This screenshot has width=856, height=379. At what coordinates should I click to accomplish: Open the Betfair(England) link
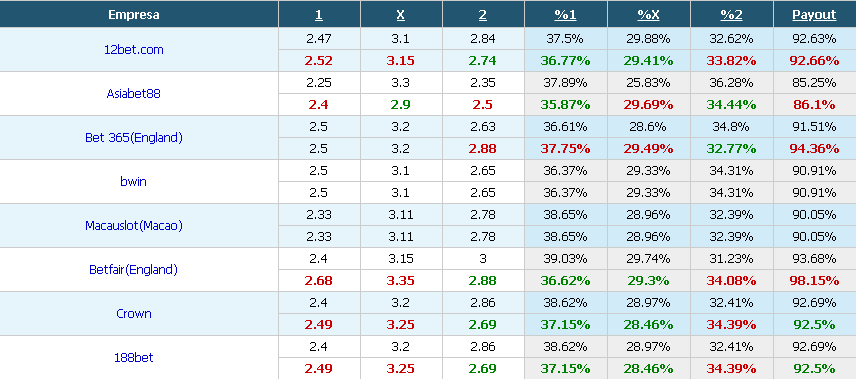[134, 270]
